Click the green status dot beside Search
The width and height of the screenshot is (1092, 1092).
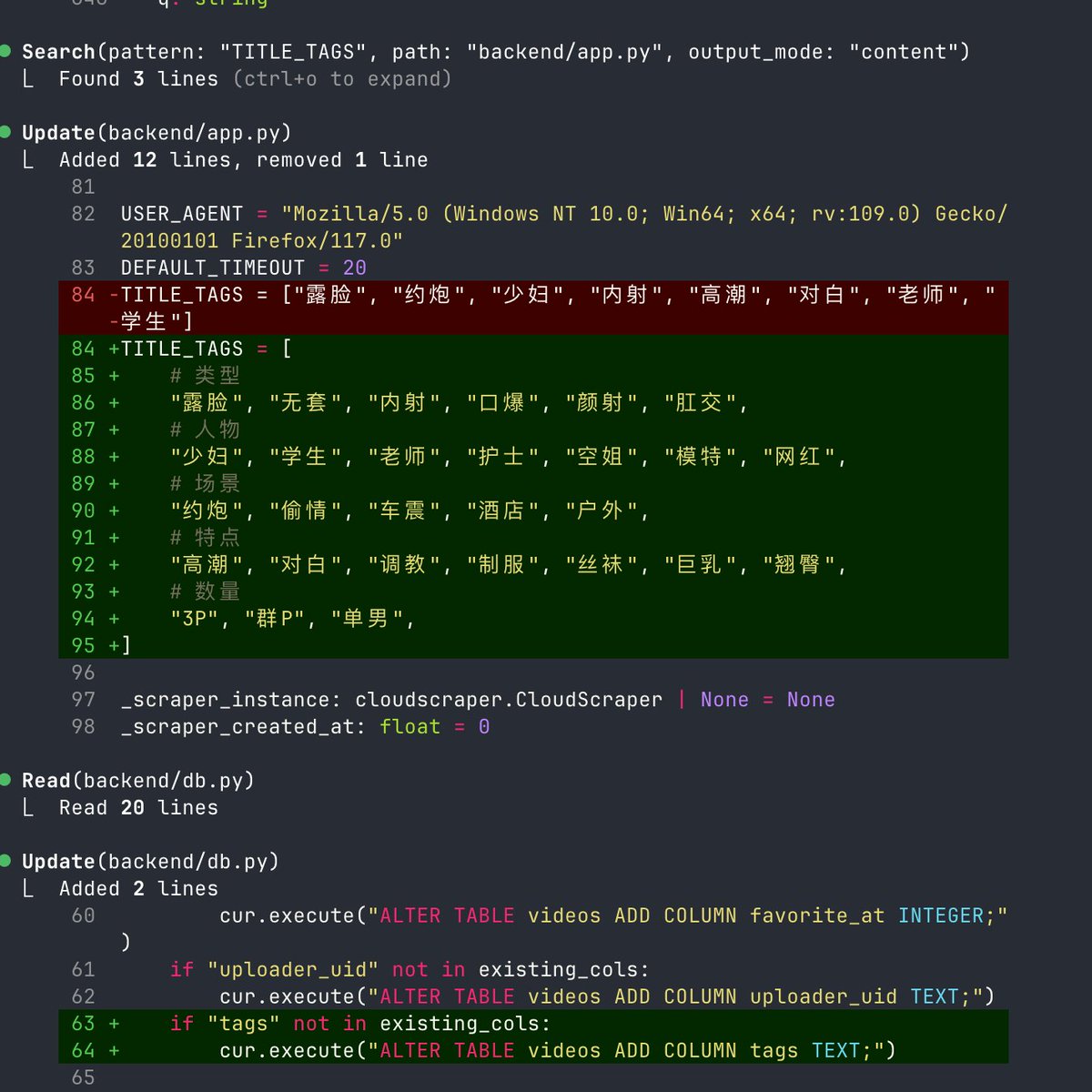pos(5,50)
